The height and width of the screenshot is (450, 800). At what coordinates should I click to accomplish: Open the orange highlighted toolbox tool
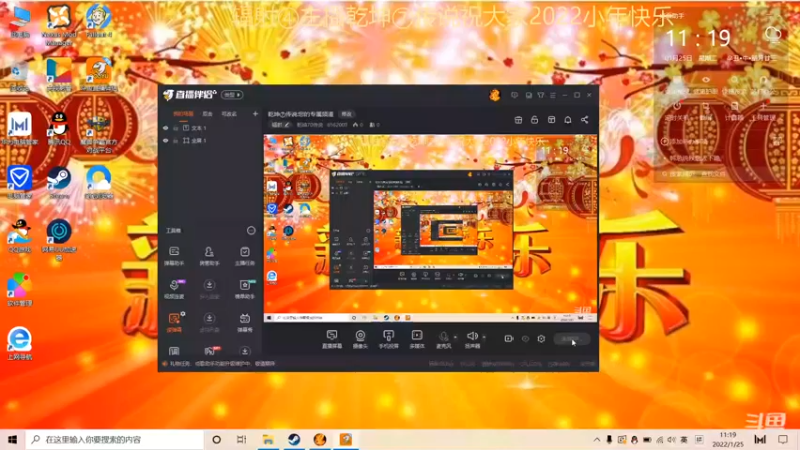[174, 322]
